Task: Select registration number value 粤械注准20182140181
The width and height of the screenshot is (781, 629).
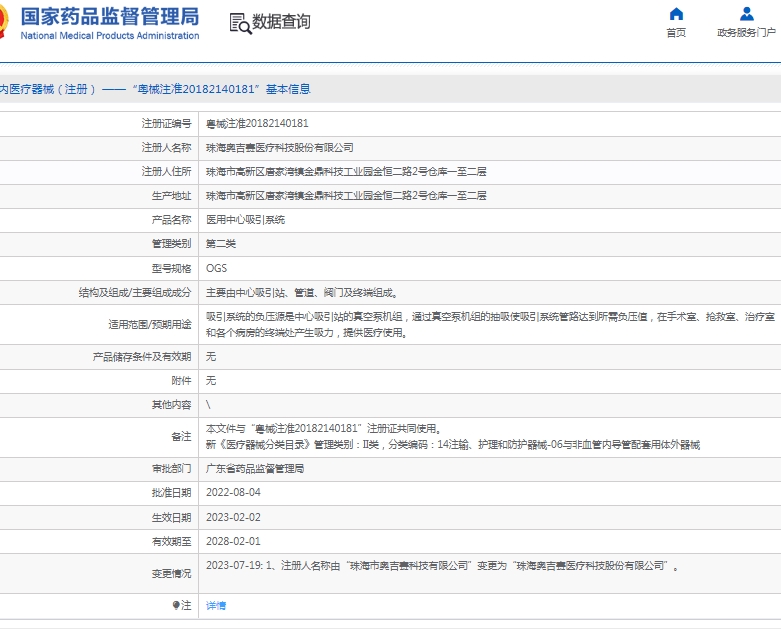Action: (257, 123)
